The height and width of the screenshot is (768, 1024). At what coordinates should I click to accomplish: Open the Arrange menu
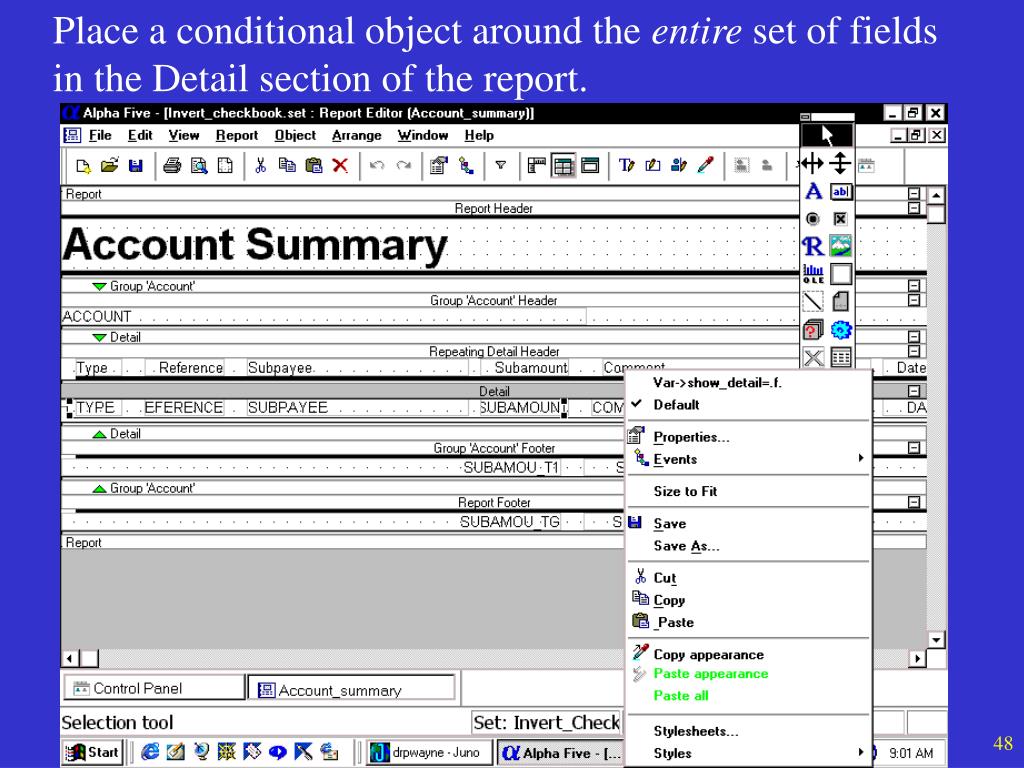(357, 135)
